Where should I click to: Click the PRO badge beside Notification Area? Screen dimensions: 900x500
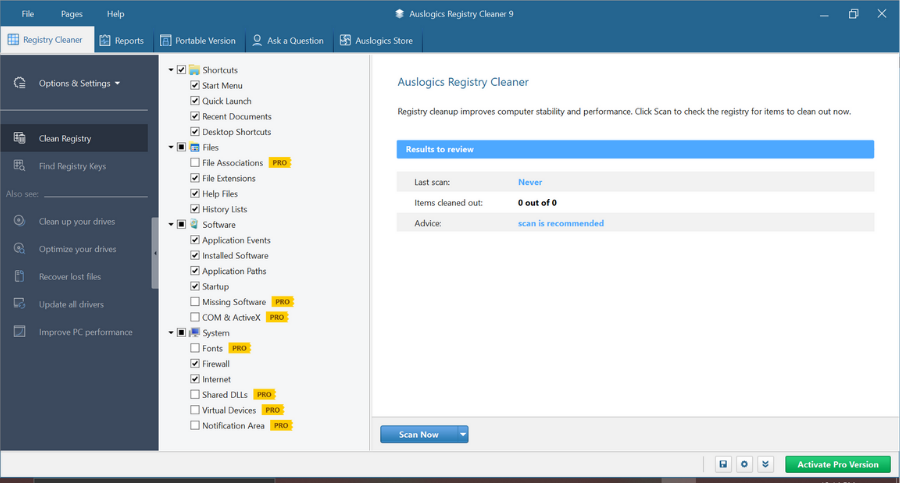point(281,426)
